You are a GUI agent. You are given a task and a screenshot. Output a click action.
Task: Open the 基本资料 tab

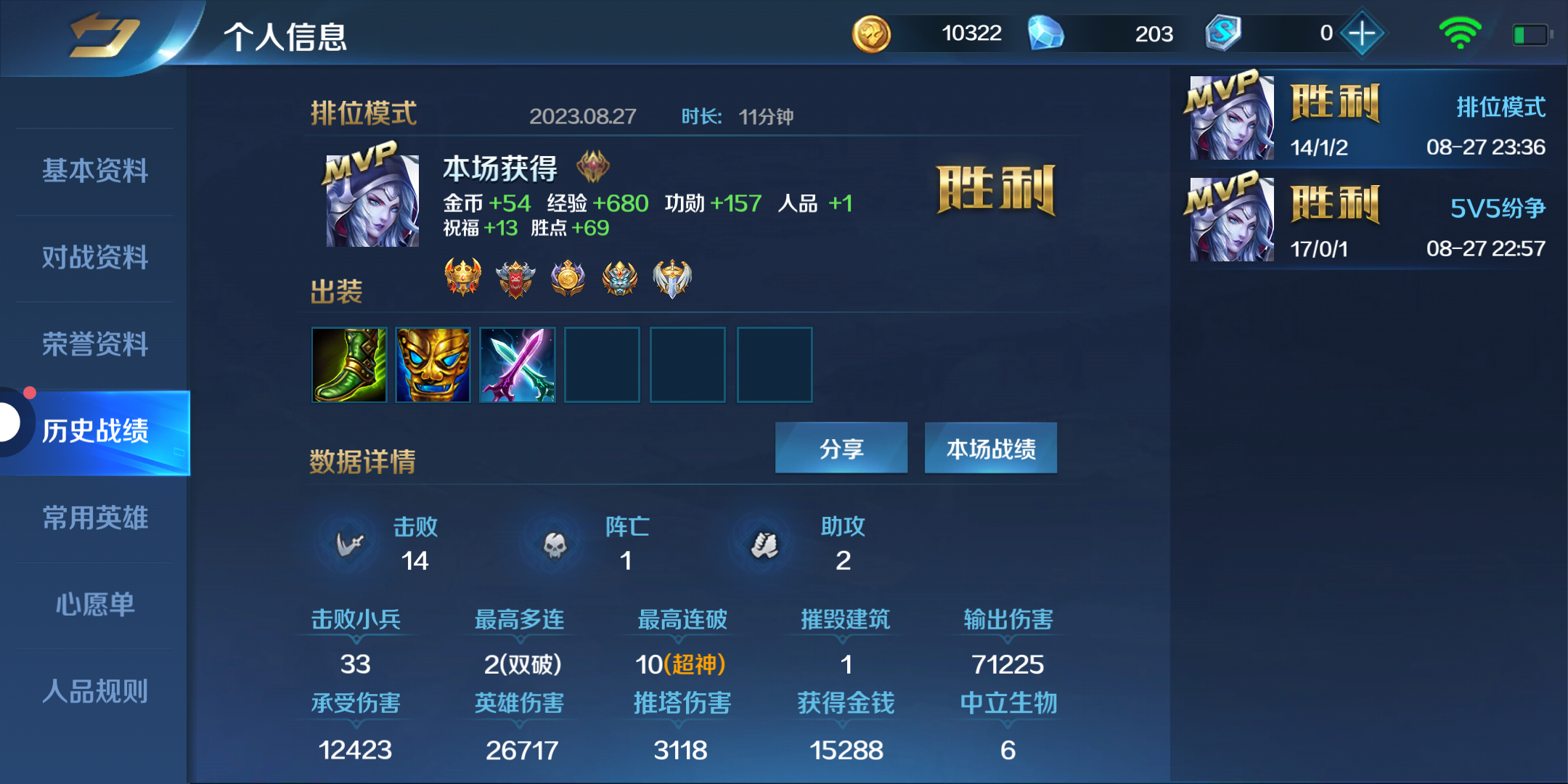tap(95, 171)
